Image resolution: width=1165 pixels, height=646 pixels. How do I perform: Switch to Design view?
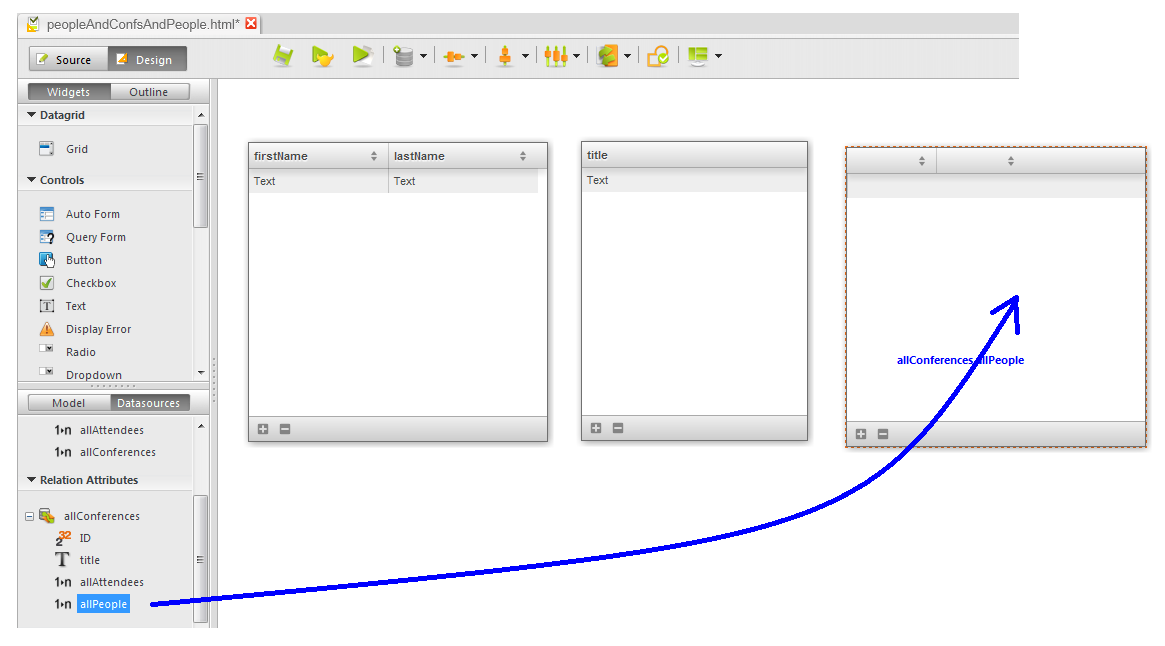pyautogui.click(x=147, y=59)
